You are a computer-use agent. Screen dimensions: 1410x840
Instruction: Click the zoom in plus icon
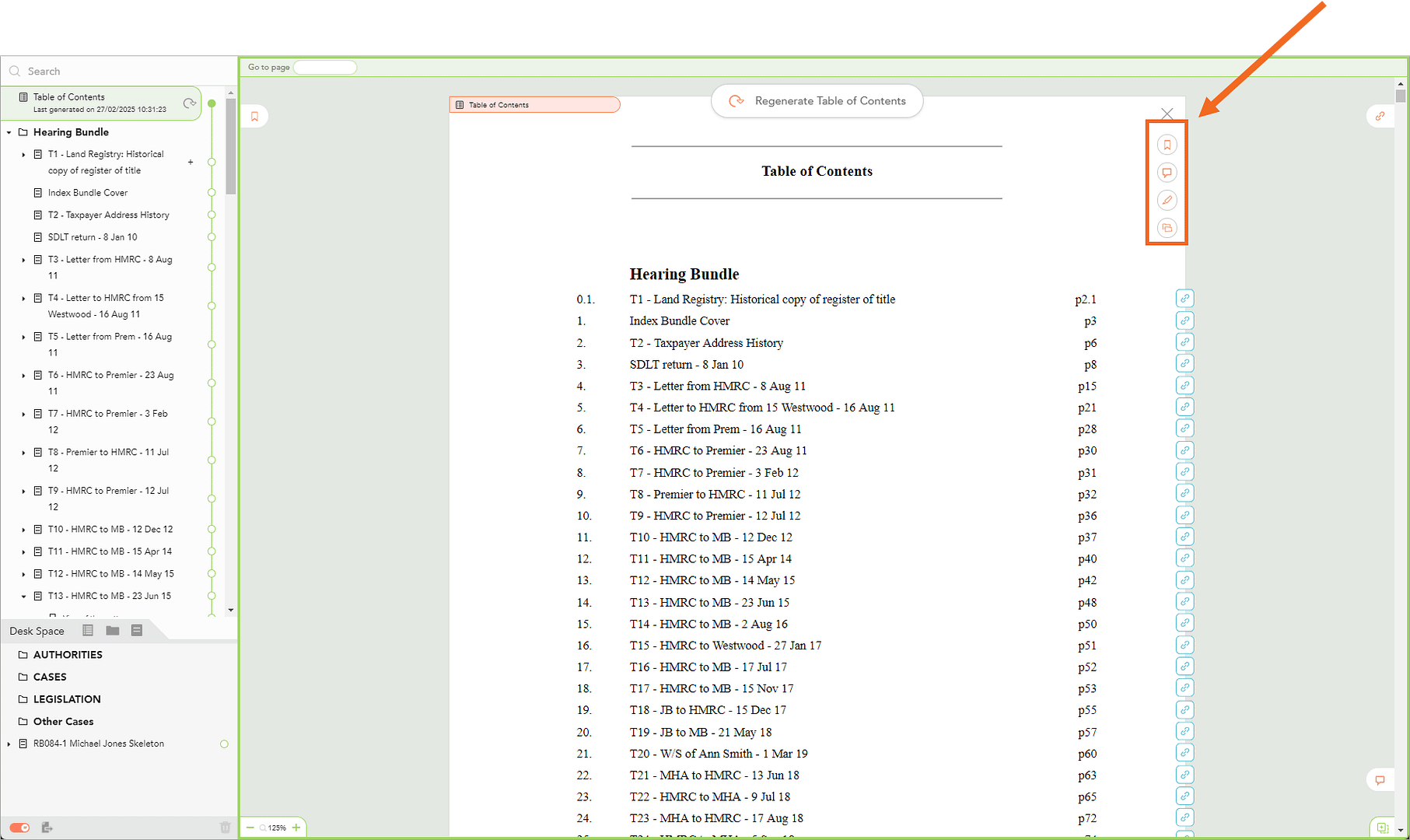296,828
